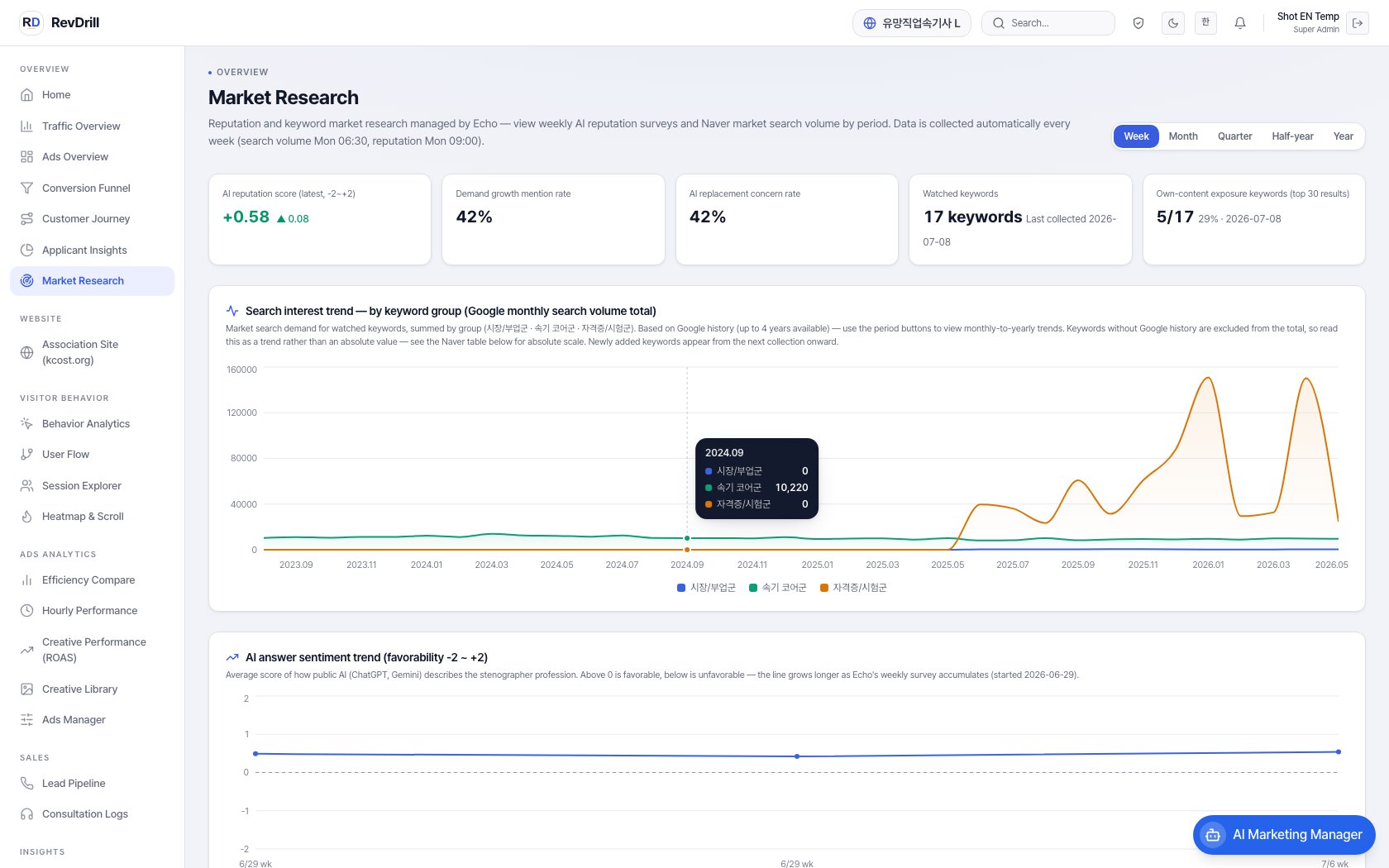Toggle dark mode moon button

pyautogui.click(x=1173, y=23)
